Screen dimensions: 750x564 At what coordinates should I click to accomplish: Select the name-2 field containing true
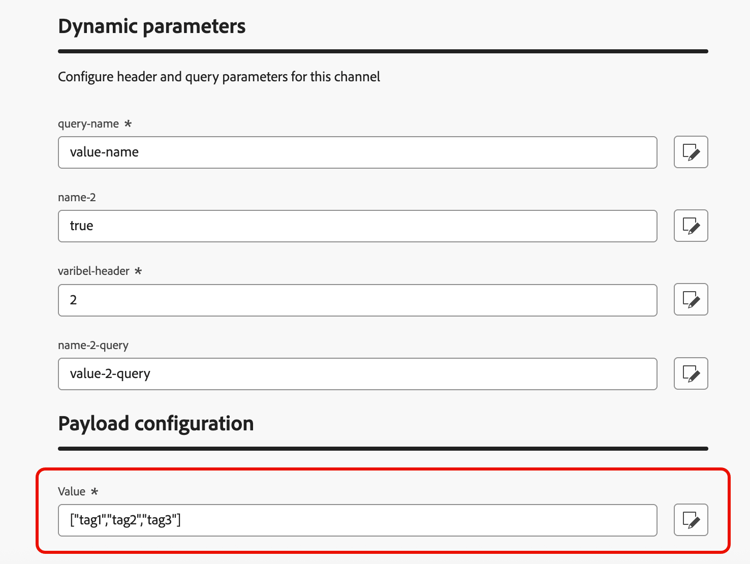point(357,226)
